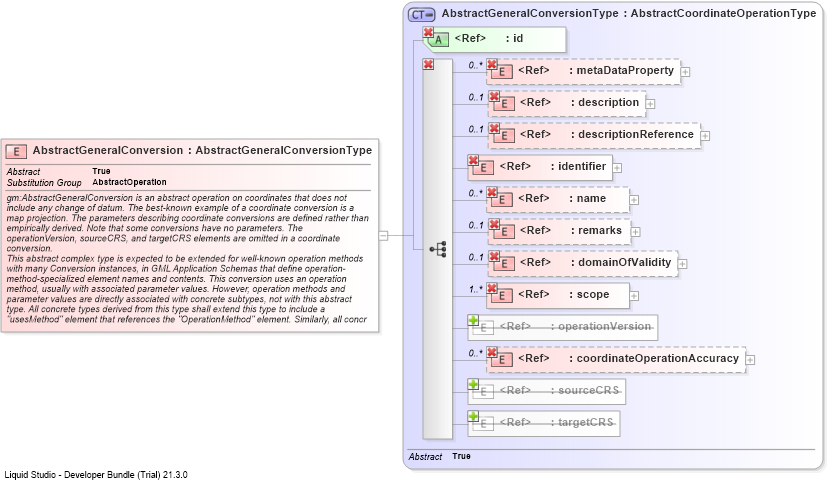The height and width of the screenshot is (480, 827).
Task: Click the E icon beside metaDataProperty
Action: (502, 72)
